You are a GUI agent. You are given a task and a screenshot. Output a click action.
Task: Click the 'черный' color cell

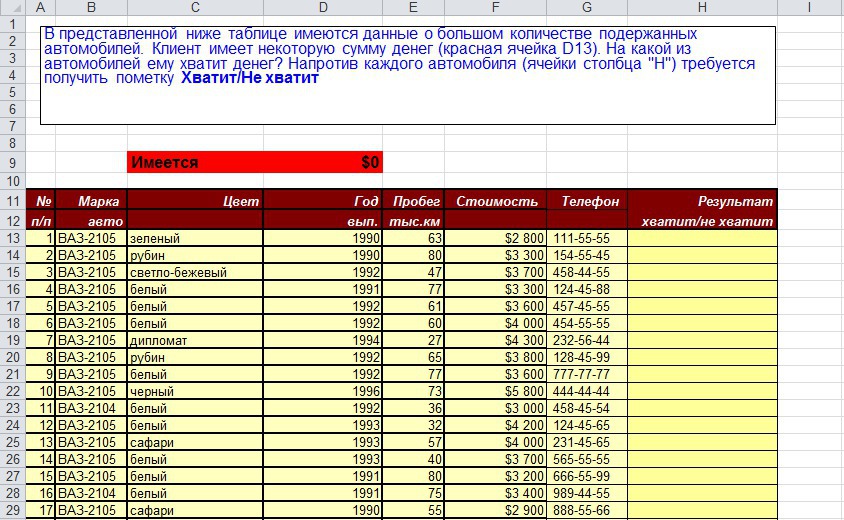tap(195, 391)
